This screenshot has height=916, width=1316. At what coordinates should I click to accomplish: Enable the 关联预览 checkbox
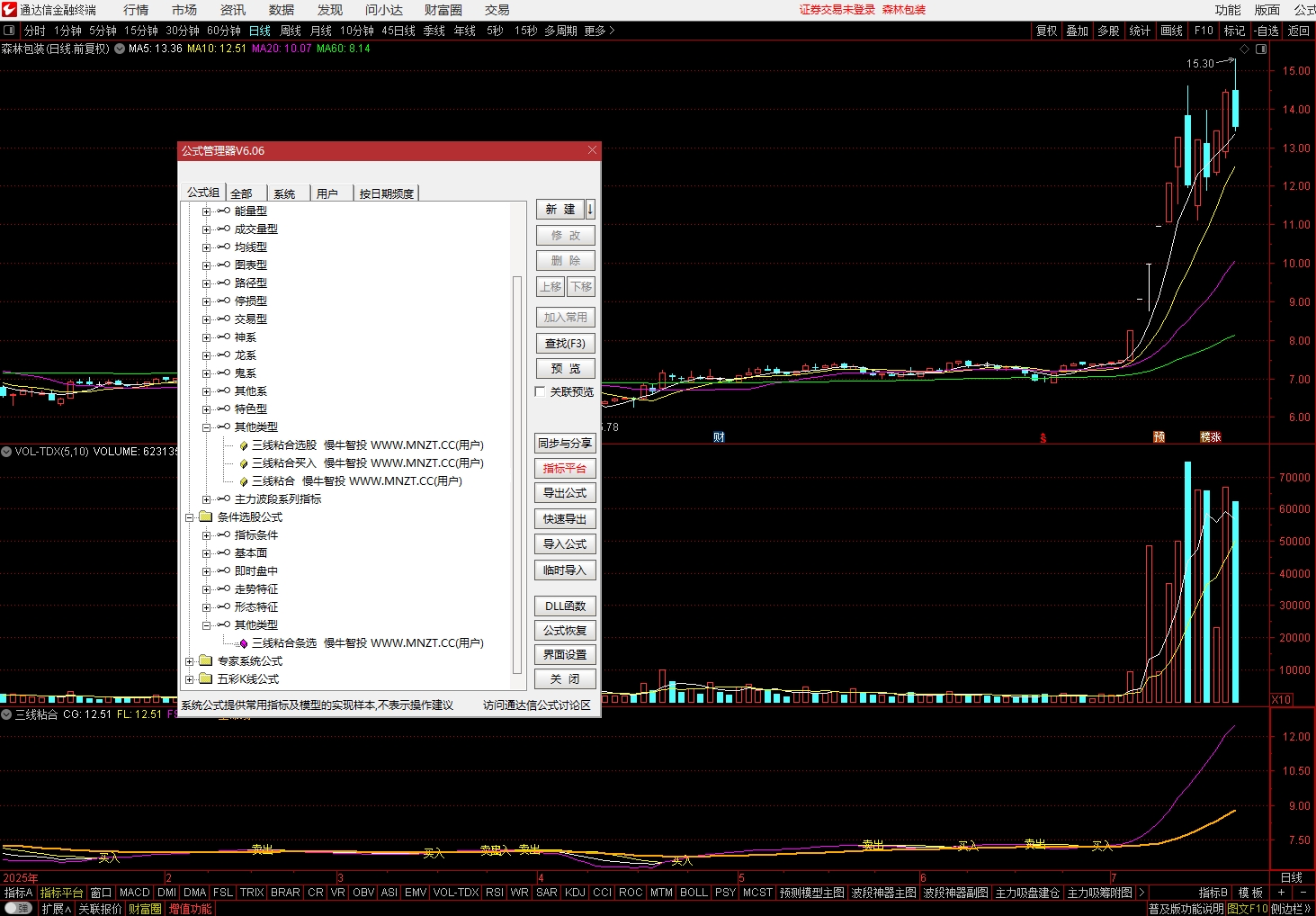click(x=540, y=391)
